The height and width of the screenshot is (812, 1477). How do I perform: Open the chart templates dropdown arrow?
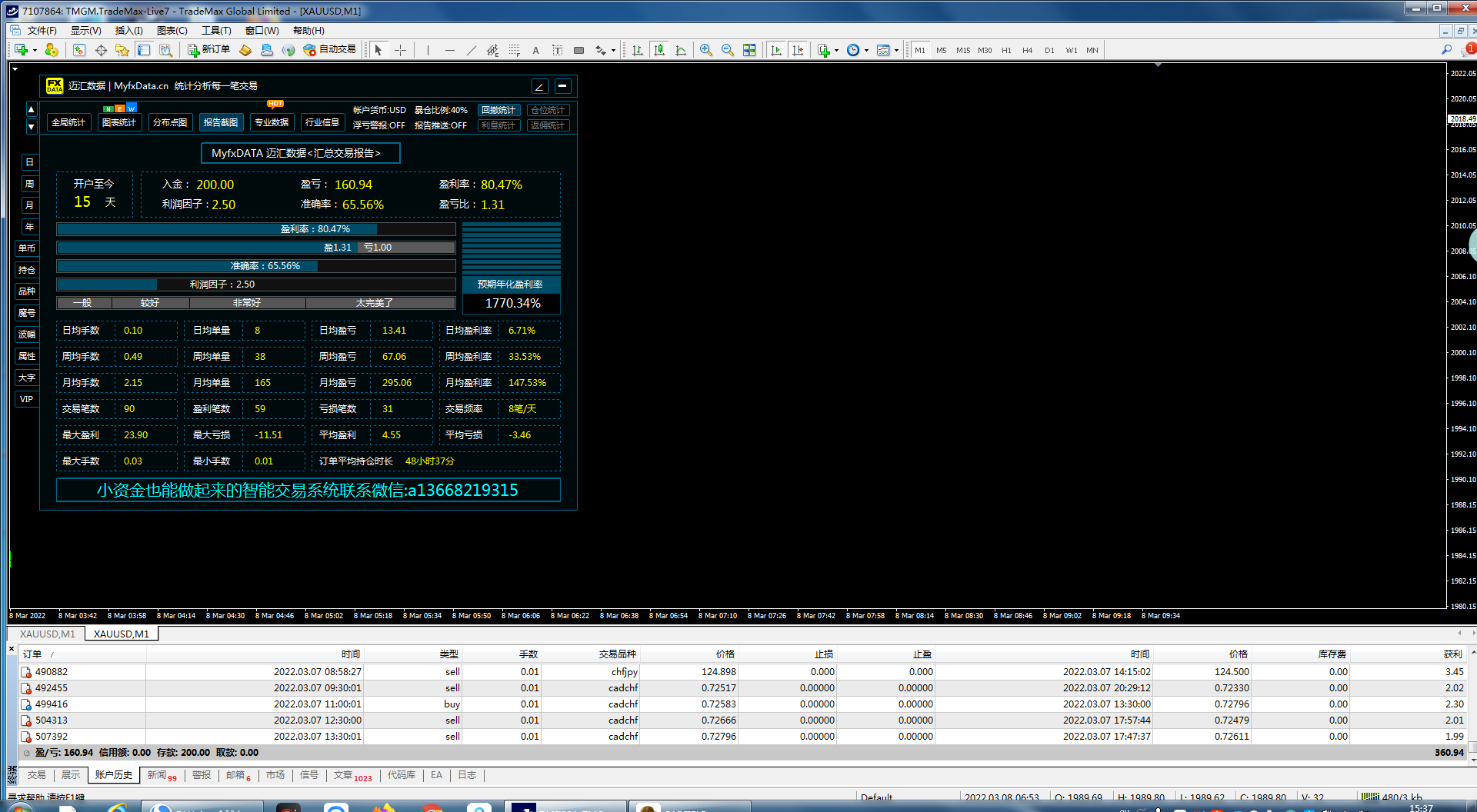point(896,51)
